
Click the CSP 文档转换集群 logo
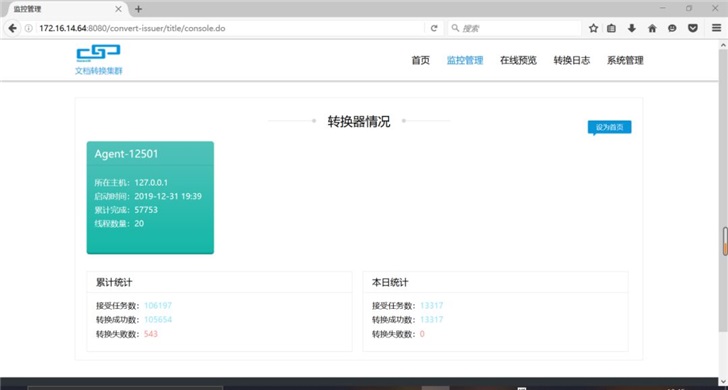click(99, 60)
